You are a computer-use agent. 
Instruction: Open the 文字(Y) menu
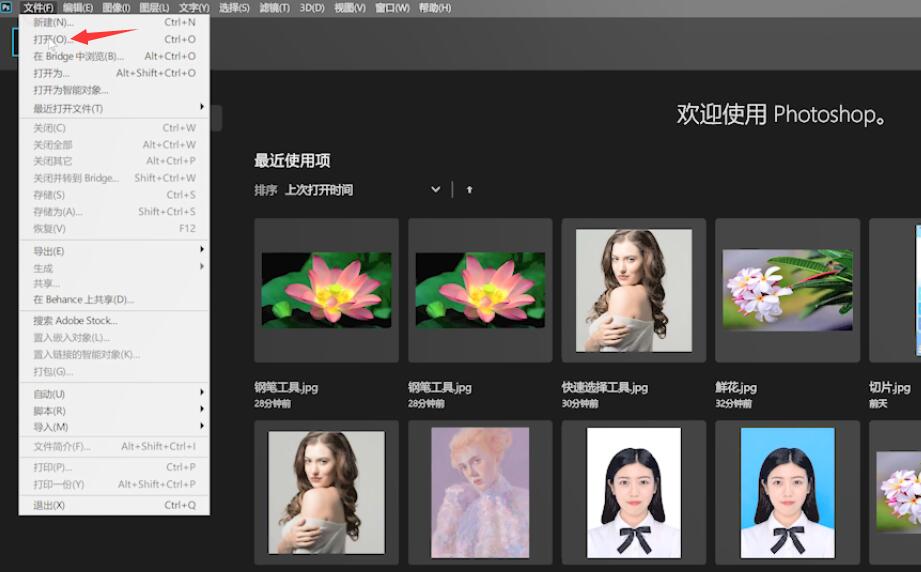click(194, 8)
